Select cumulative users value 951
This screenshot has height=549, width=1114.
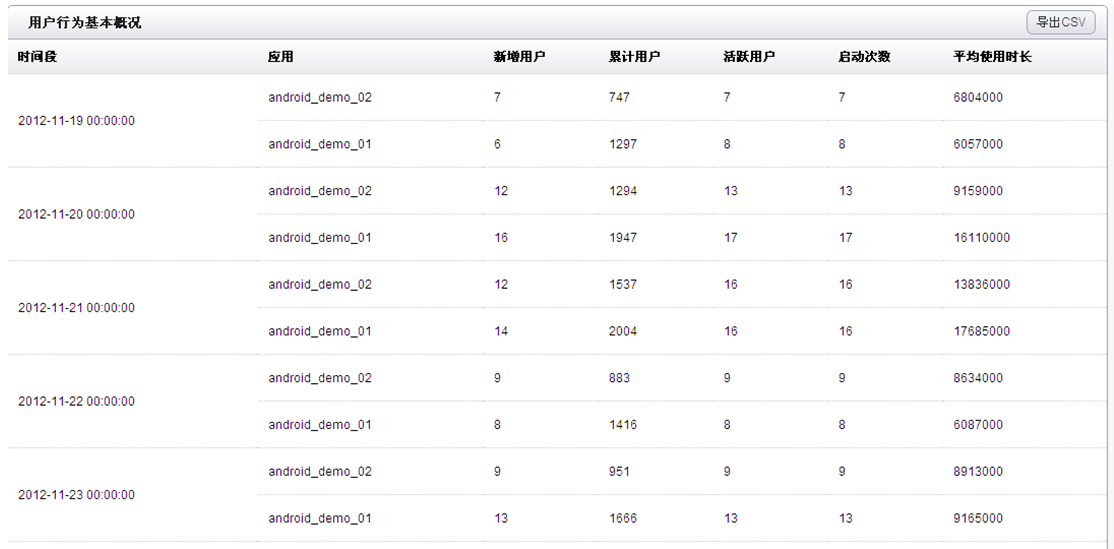619,472
